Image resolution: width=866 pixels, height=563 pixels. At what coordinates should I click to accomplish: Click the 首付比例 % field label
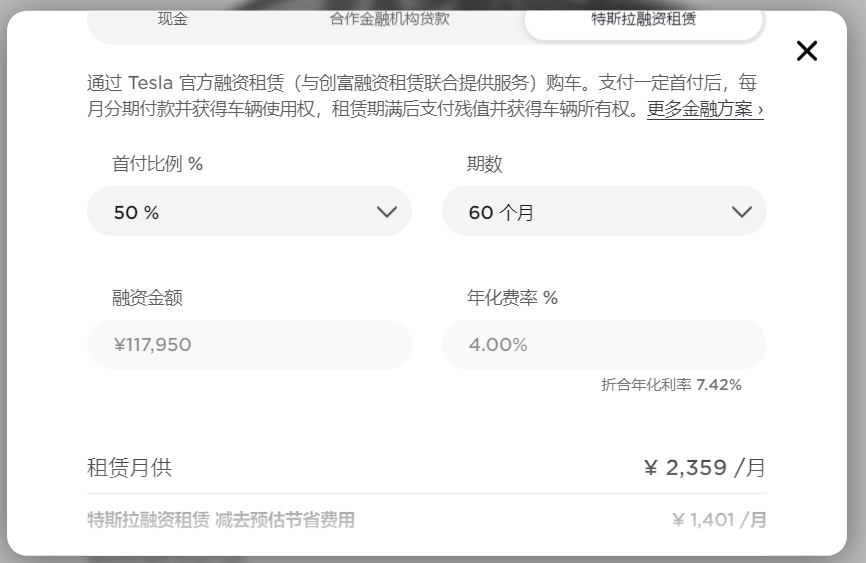157,164
